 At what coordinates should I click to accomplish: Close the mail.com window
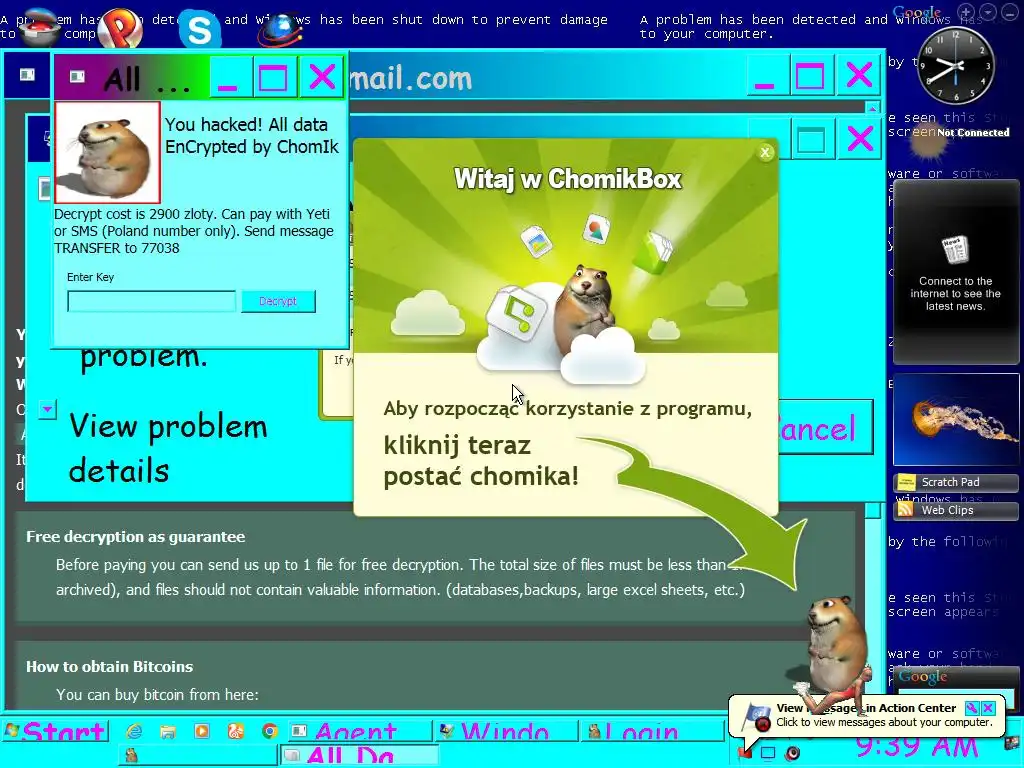point(858,74)
